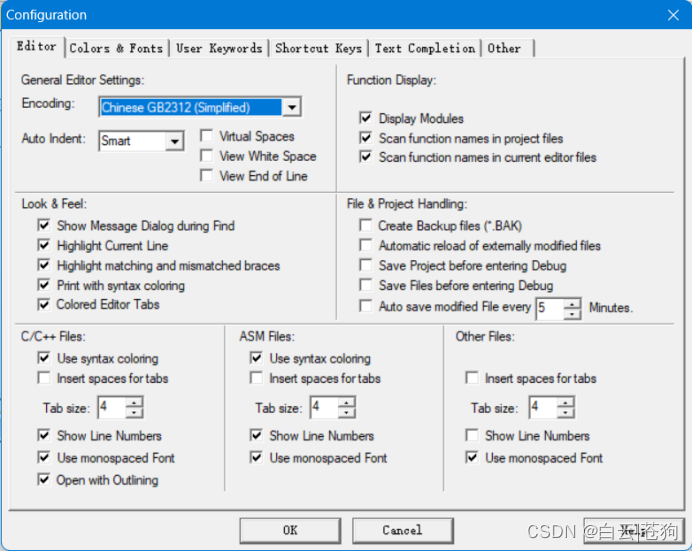Image resolution: width=693 pixels, height=552 pixels.
Task: Enable ASM Insert spaces for tabs
Action: (x=256, y=378)
